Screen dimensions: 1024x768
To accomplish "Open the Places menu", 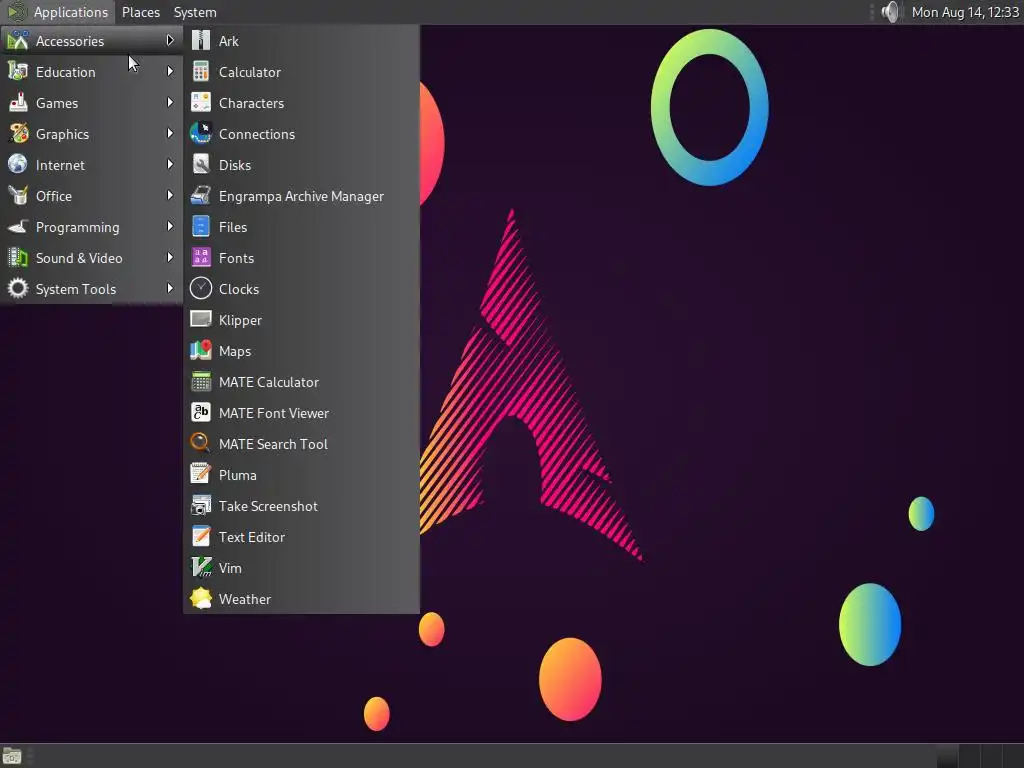I will coord(141,12).
